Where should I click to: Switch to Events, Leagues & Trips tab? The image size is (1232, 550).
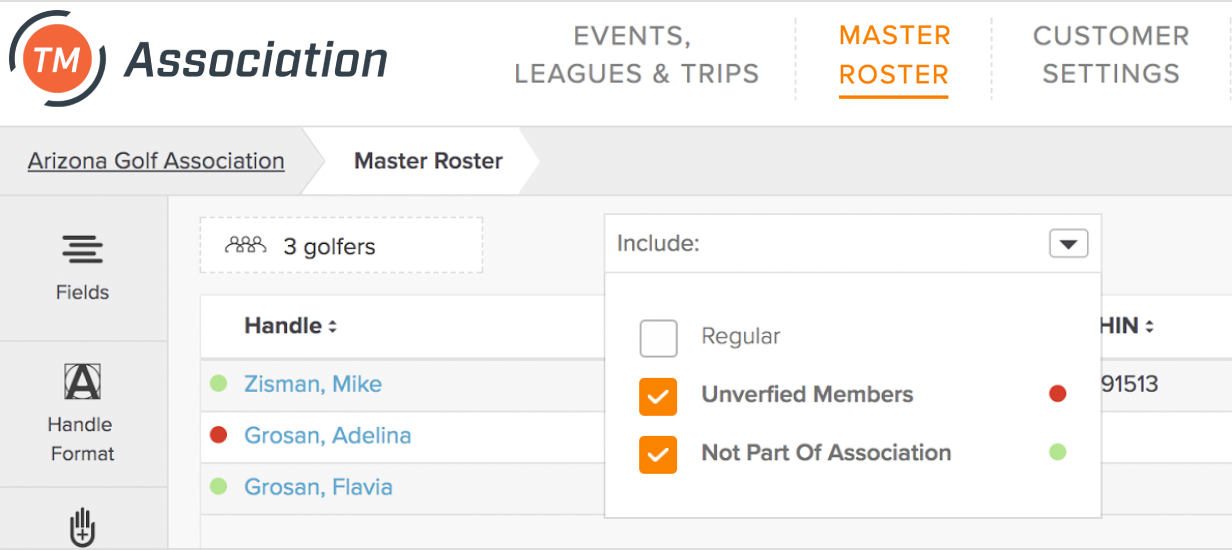coord(637,54)
